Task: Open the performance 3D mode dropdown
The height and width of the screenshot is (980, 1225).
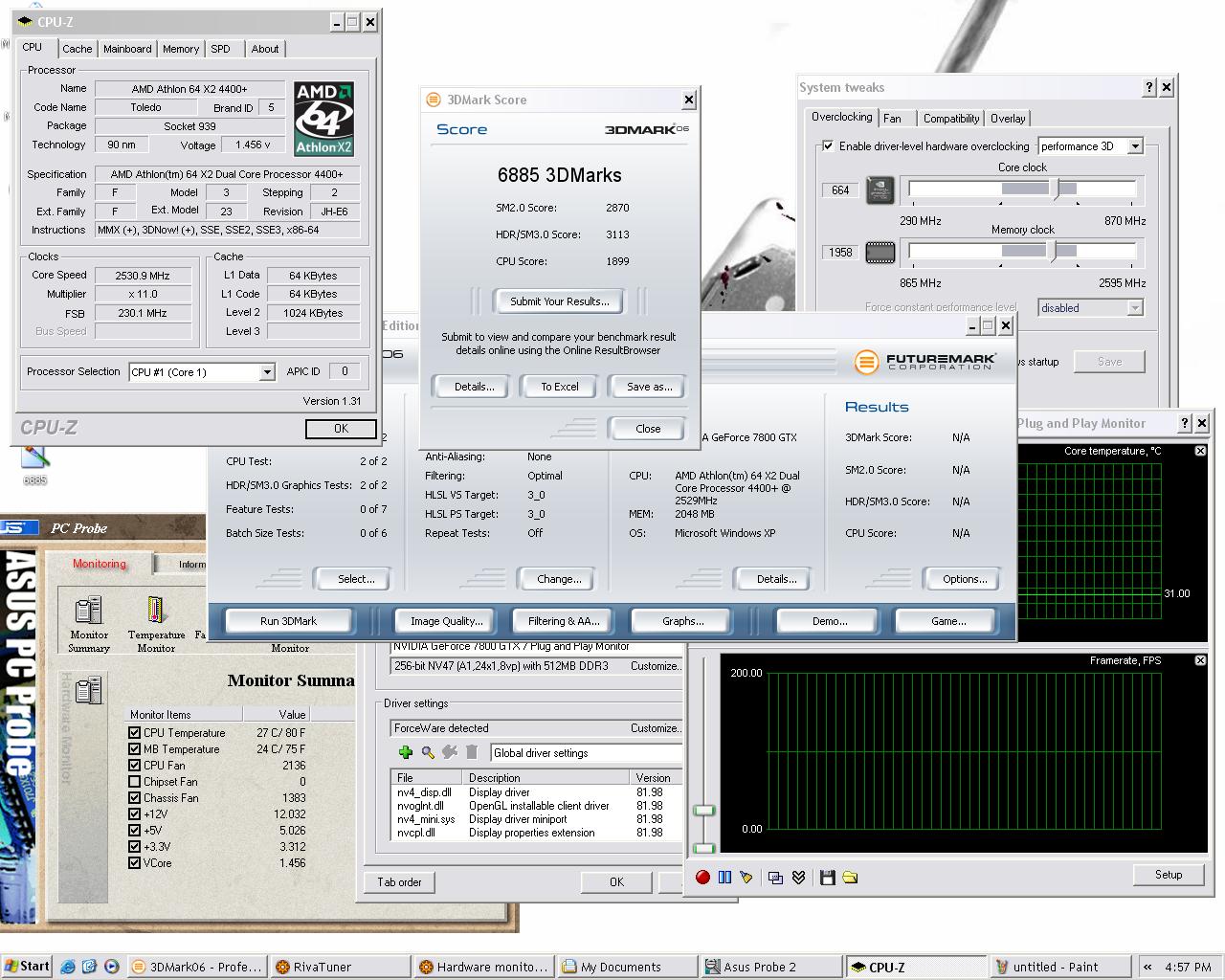Action: 1135,146
